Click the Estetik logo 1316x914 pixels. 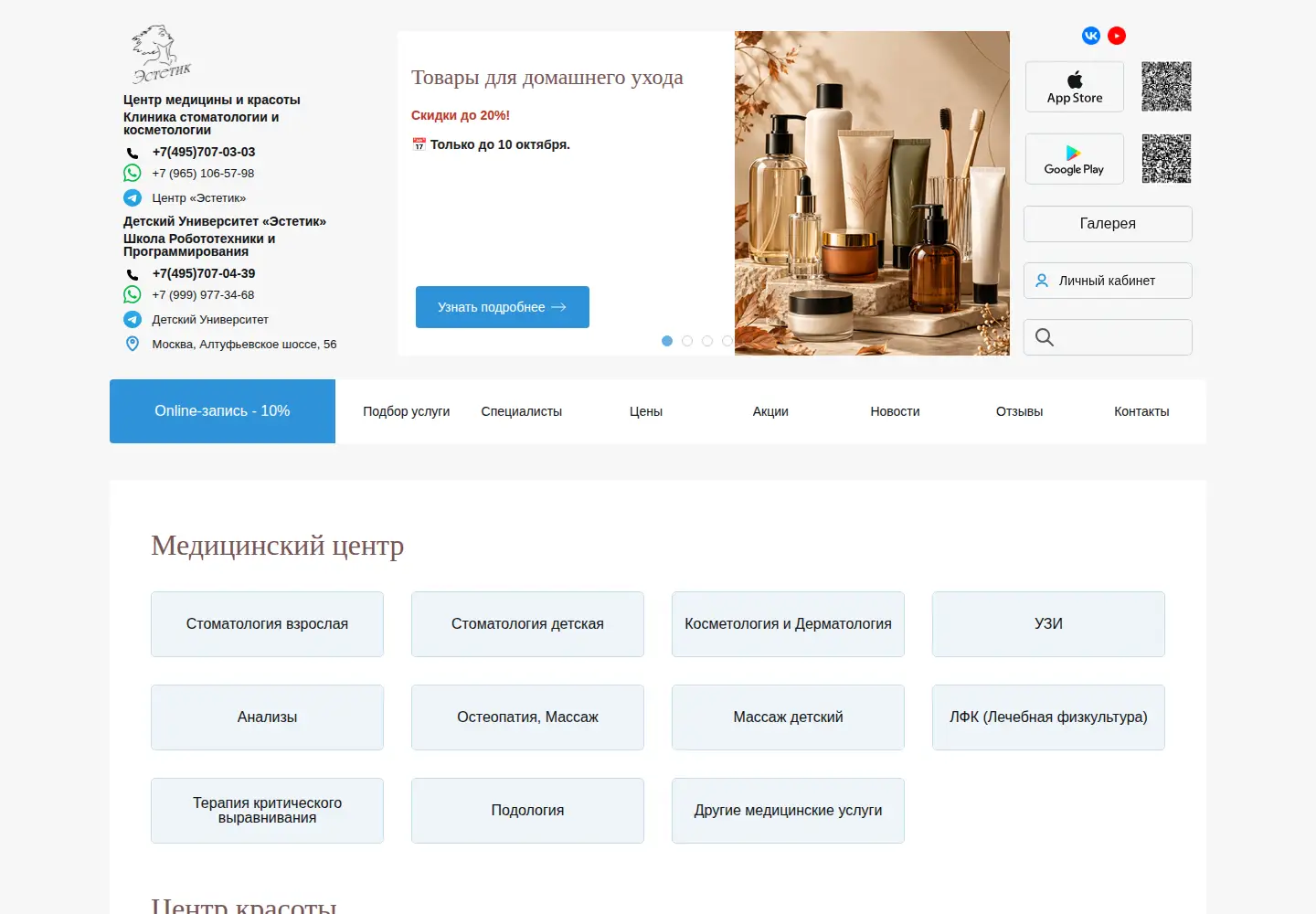click(161, 55)
